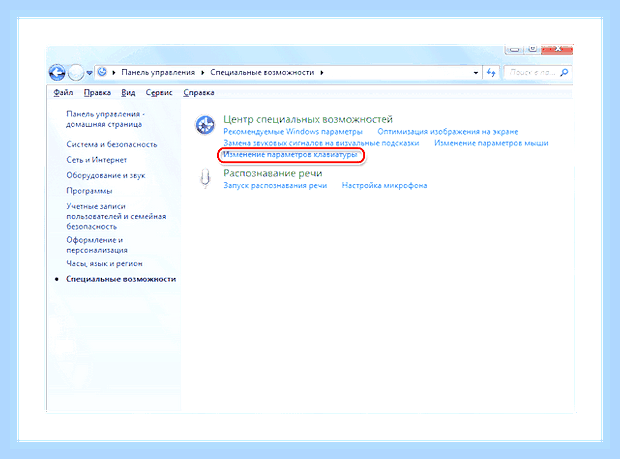This screenshot has height=459, width=620.
Task: Open 'Часы, язык и регион' category
Action: pos(104,263)
